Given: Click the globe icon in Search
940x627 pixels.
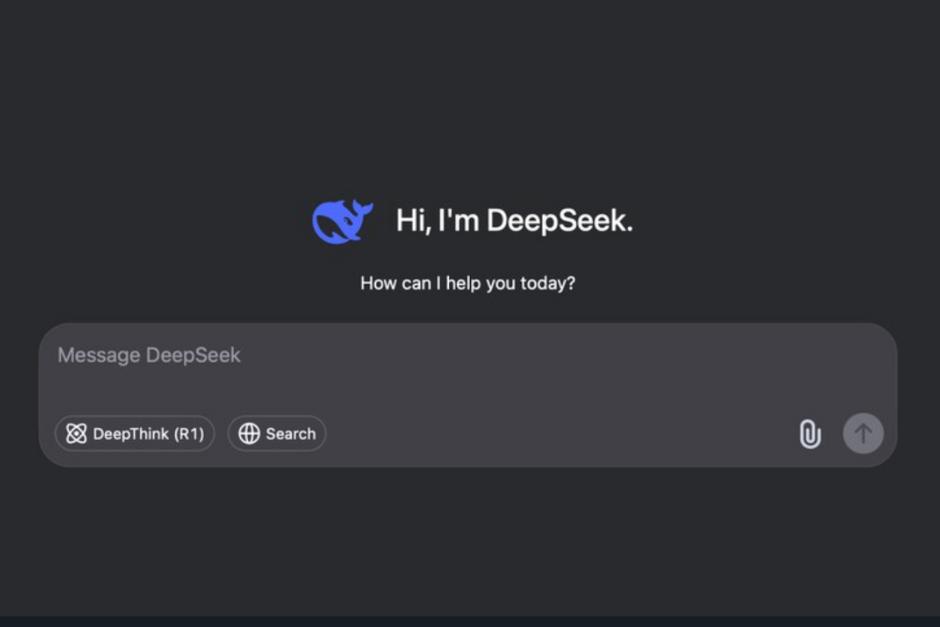Looking at the screenshot, I should point(249,434).
